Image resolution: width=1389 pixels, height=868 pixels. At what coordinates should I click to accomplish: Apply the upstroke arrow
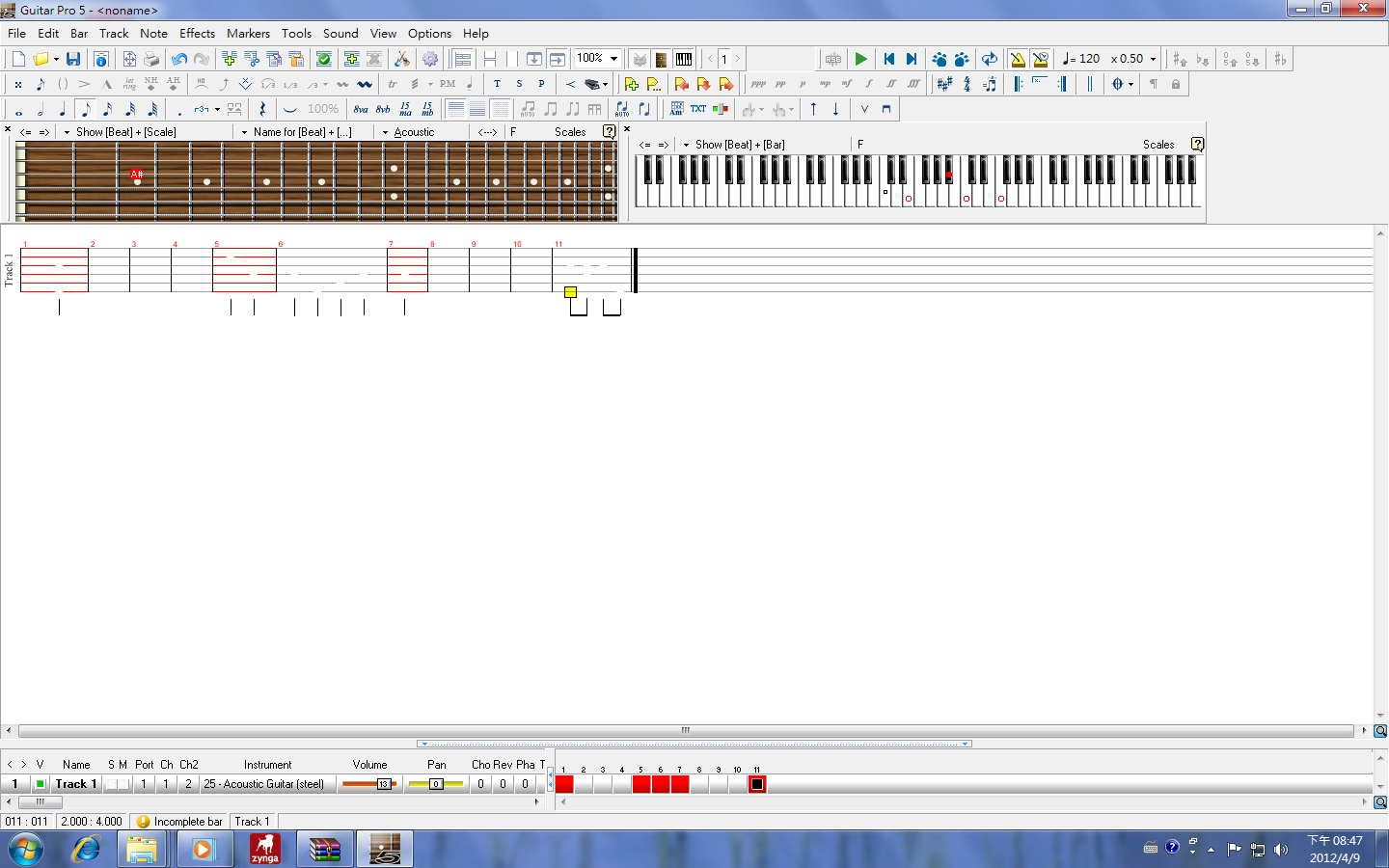(x=813, y=109)
